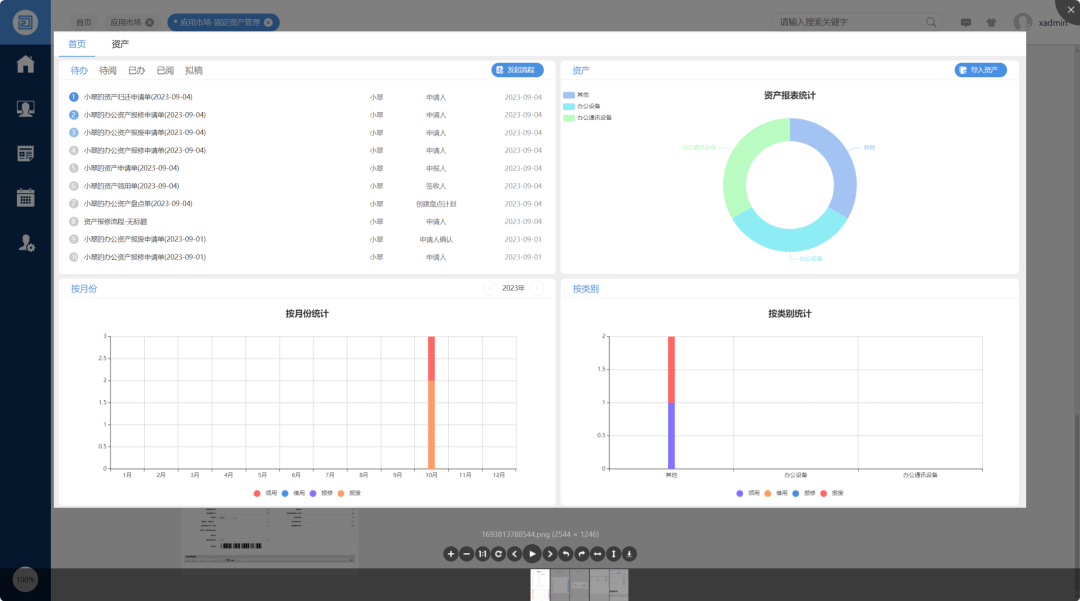Select the fifth thumbnail in the filmstrip
The image size is (1080, 601).
coord(619,585)
